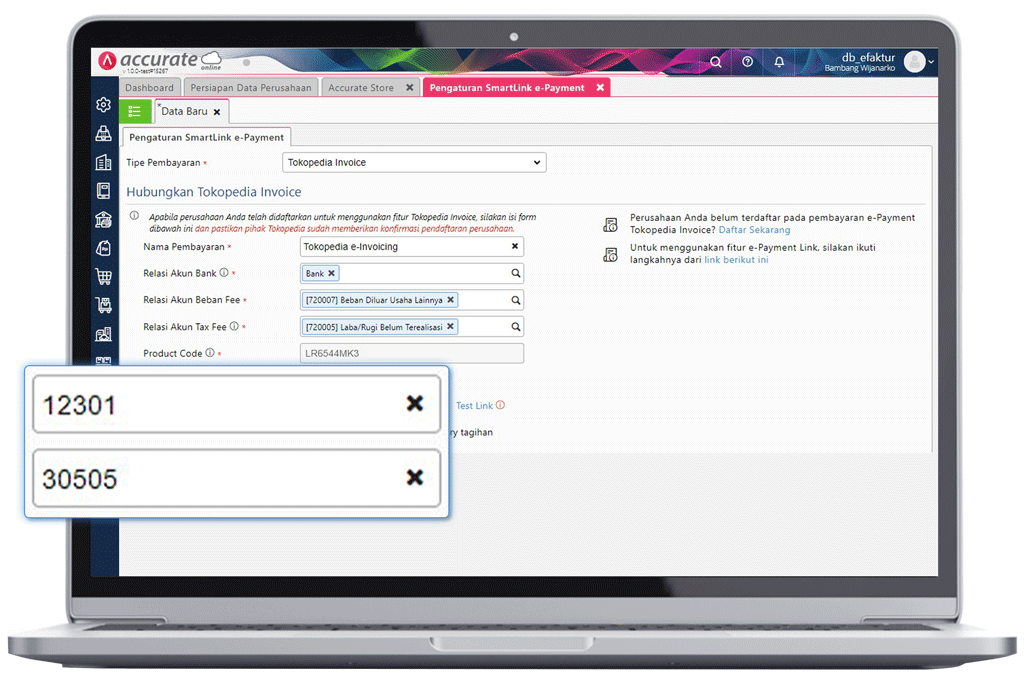The image size is (1024, 683).
Task: Show info for Relasi Akun Bank
Action: point(224,272)
